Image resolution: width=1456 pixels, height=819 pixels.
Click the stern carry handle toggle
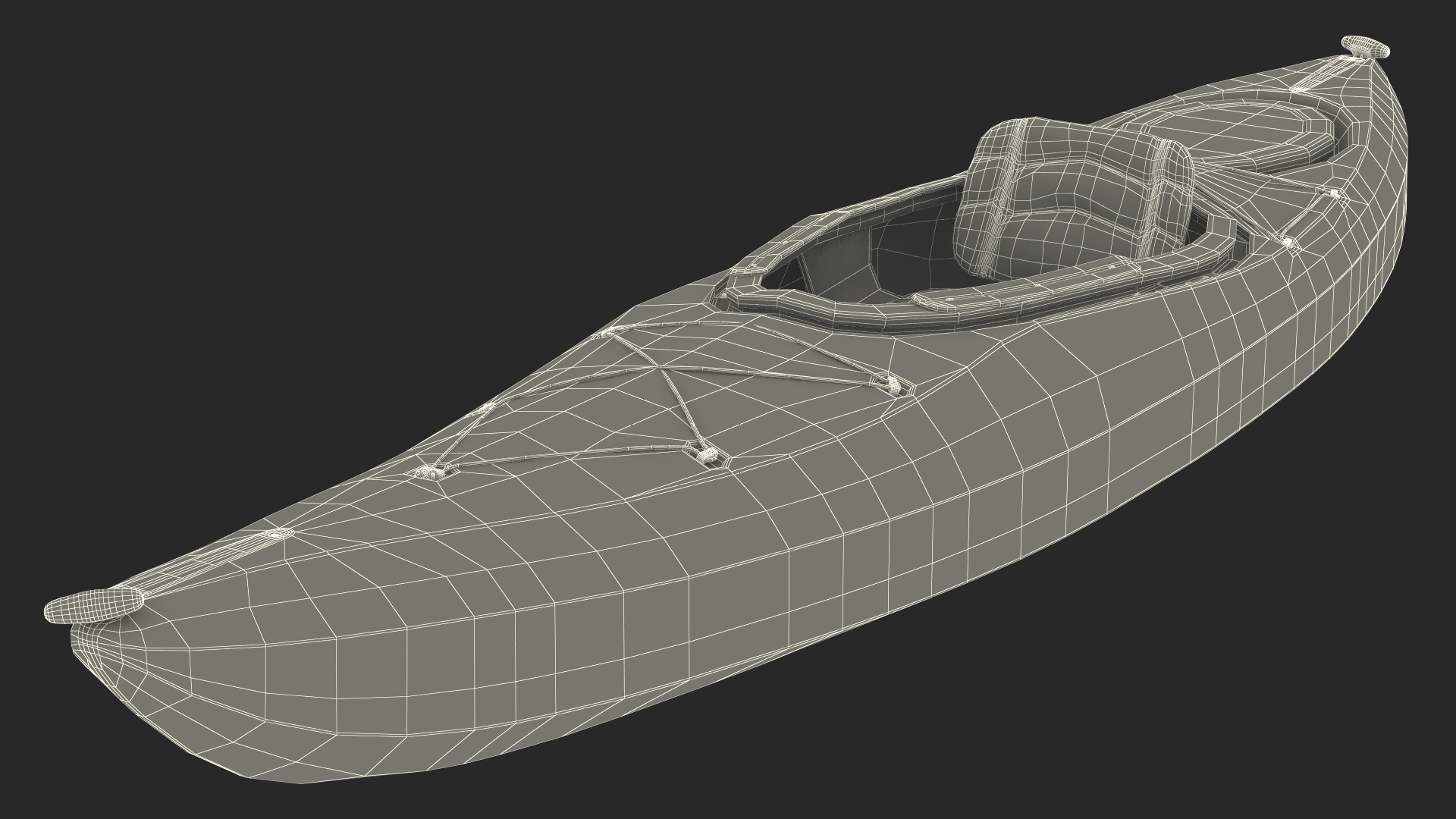[x=1366, y=47]
